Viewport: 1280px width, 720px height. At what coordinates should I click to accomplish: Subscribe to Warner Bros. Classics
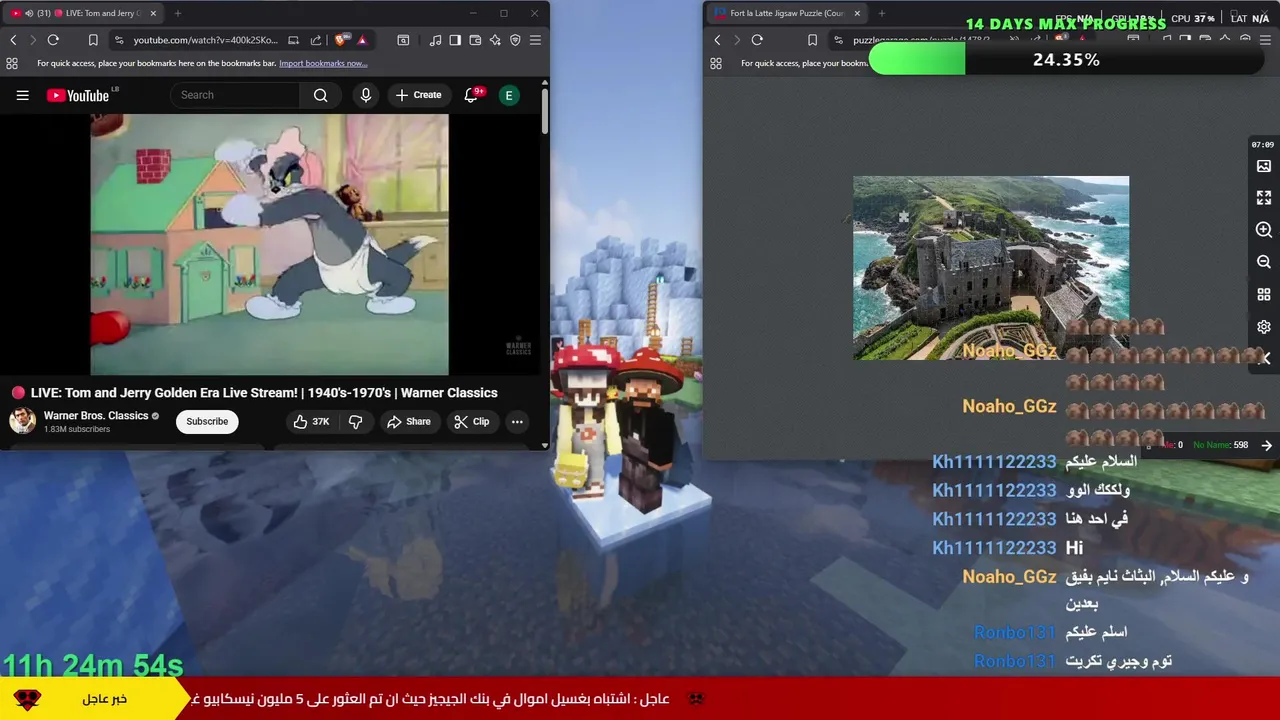click(207, 421)
